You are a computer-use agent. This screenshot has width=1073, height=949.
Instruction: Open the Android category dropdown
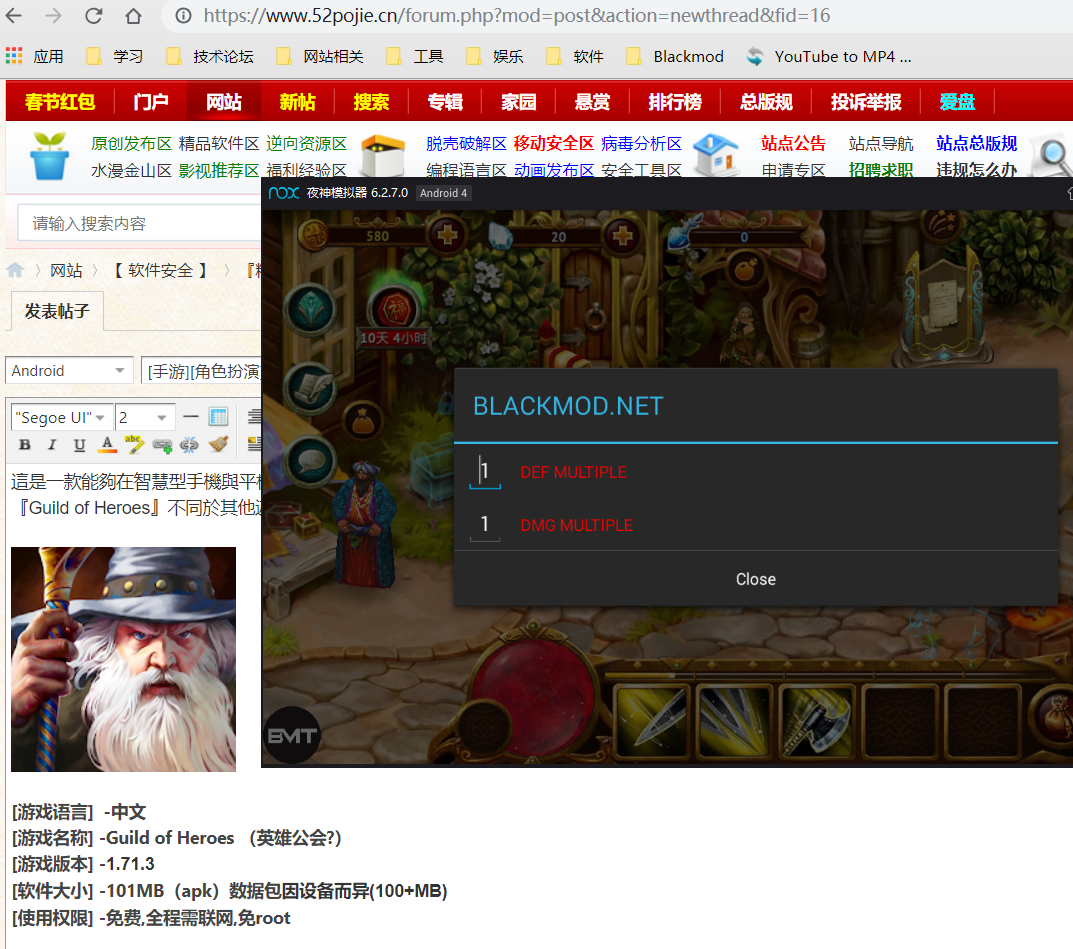point(68,370)
